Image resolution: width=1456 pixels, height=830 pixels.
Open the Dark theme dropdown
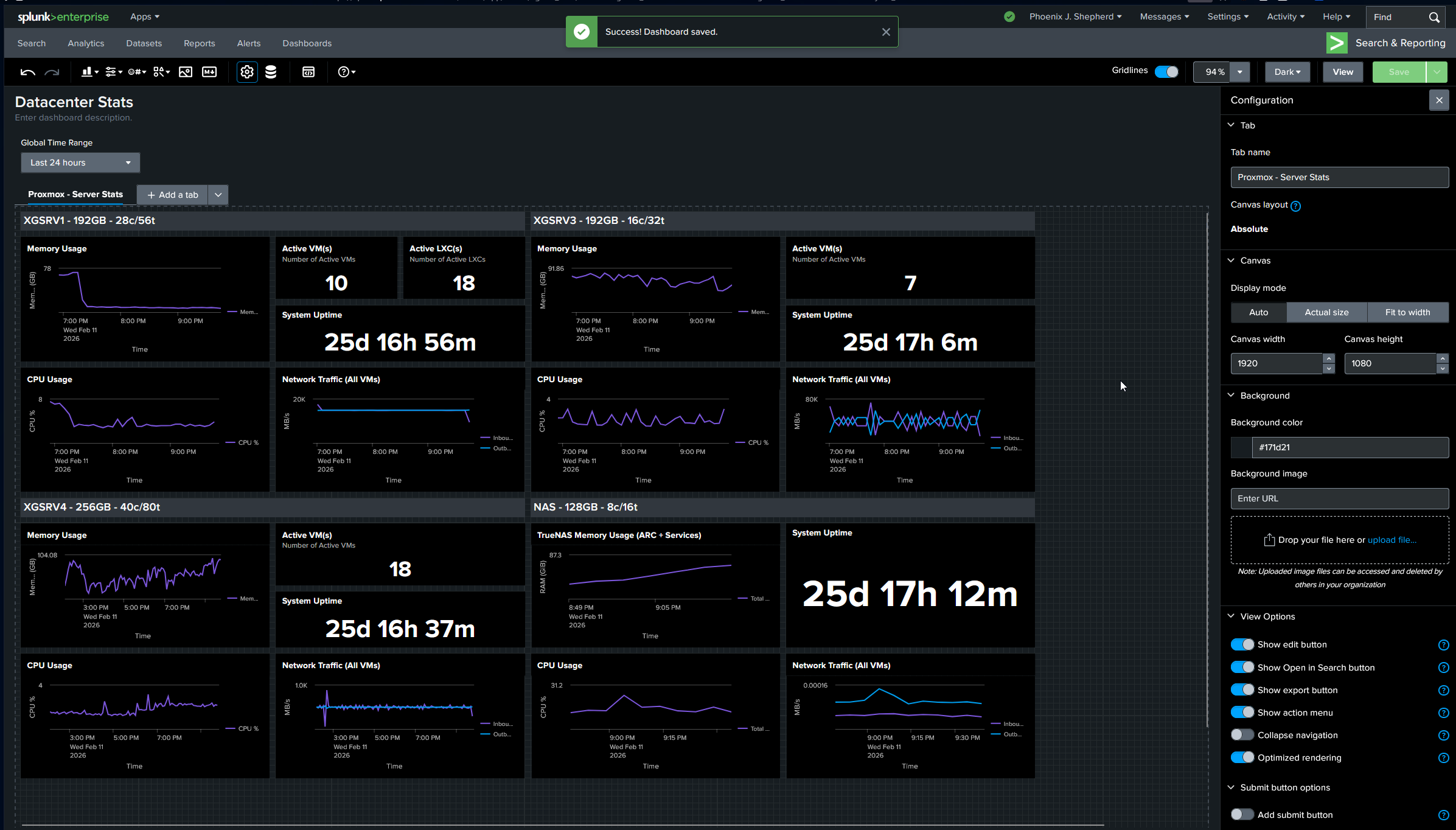1287,72
